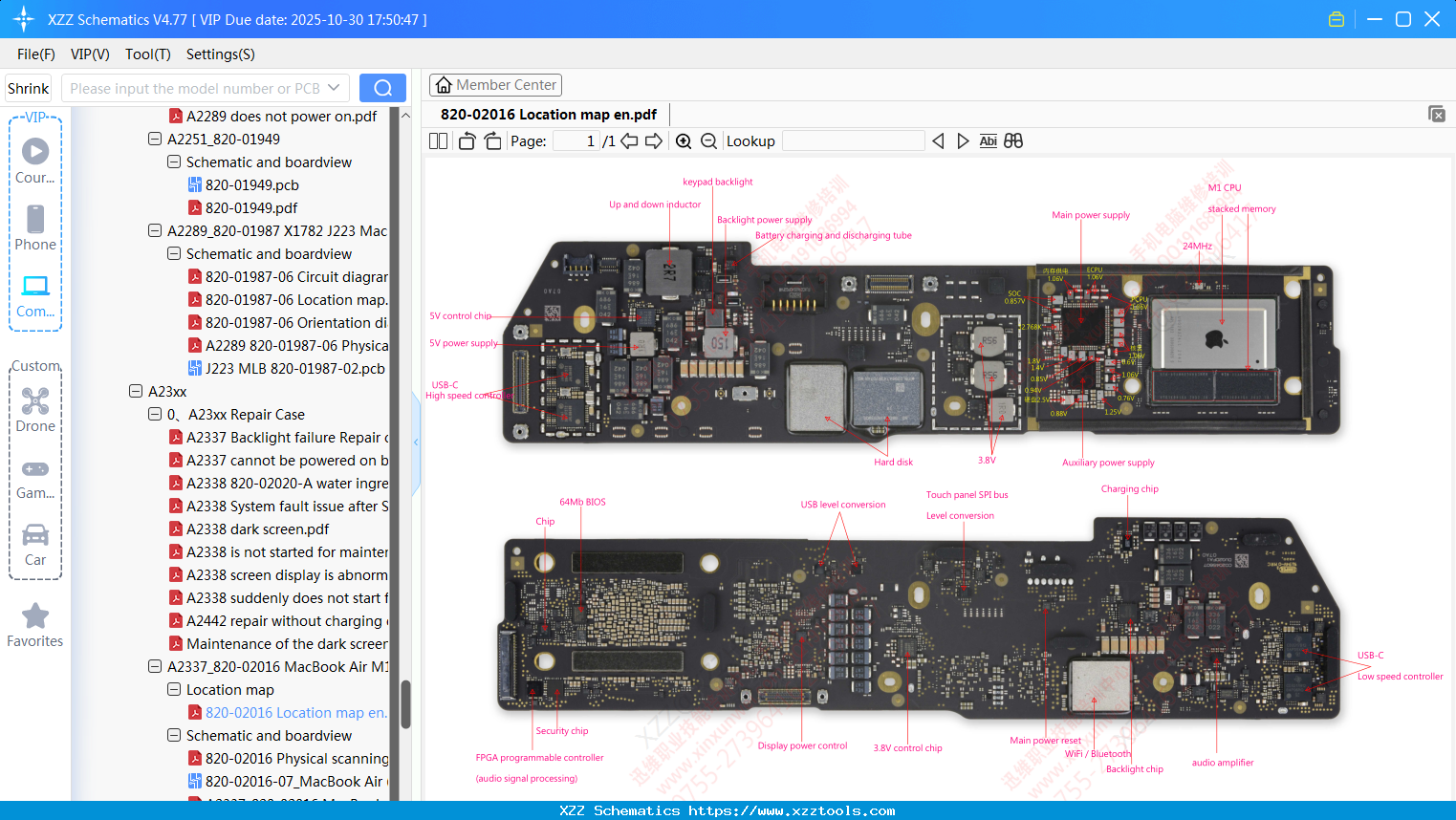Collapse the Location map folder
1456x820 pixels.
click(x=174, y=689)
